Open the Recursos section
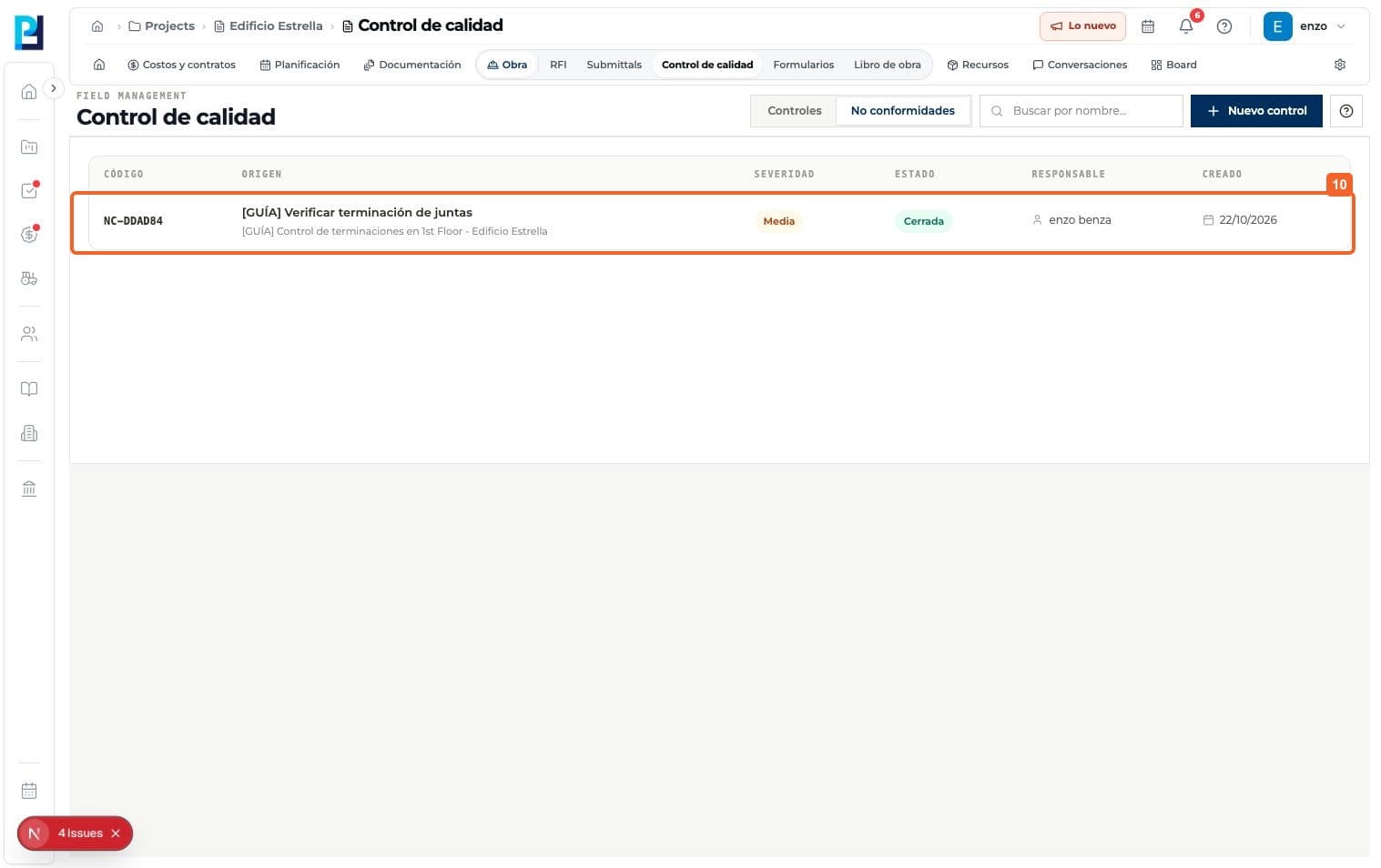This screenshot has height=868, width=1381. (x=978, y=65)
